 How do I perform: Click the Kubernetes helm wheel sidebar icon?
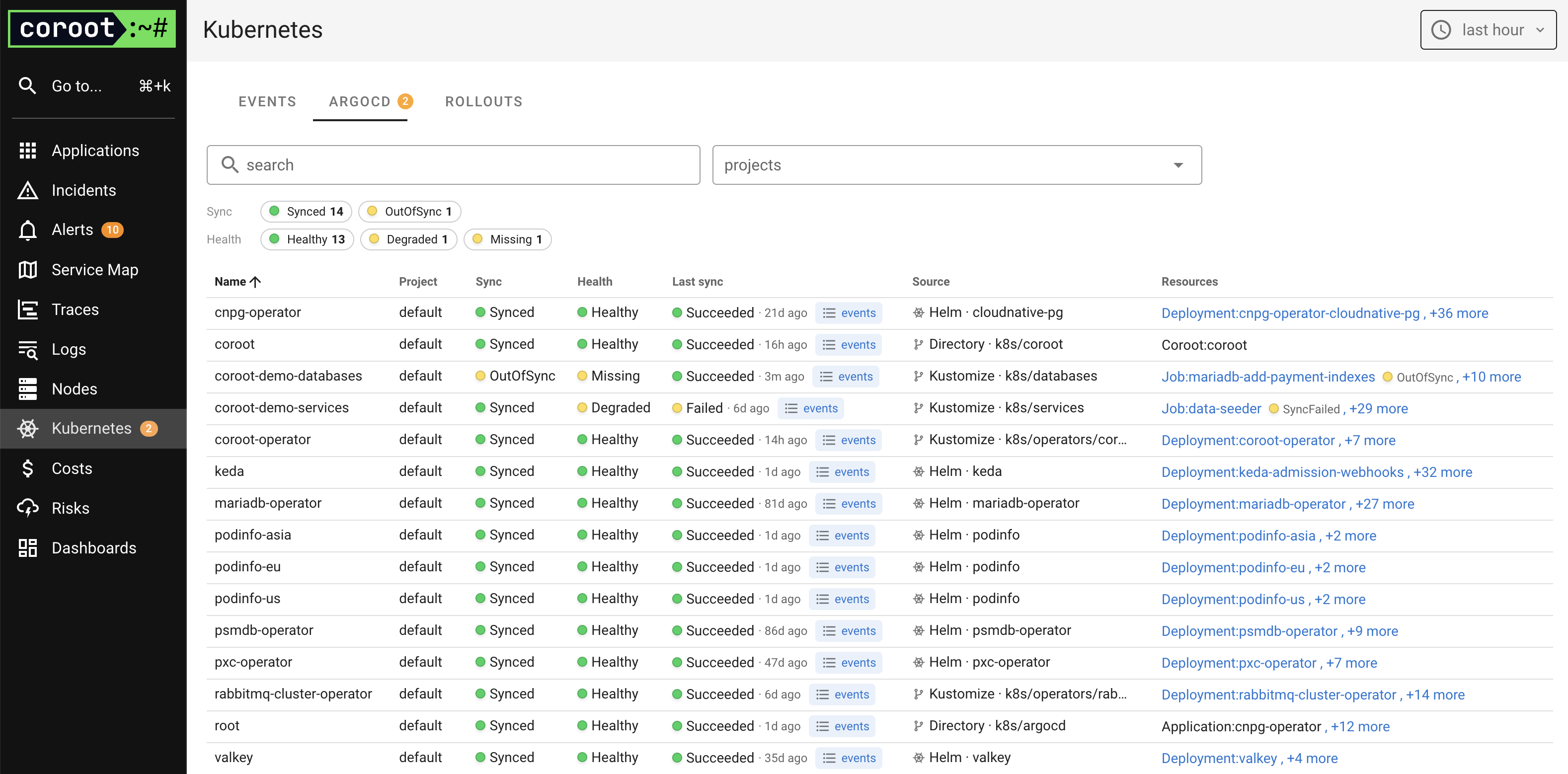[28, 428]
